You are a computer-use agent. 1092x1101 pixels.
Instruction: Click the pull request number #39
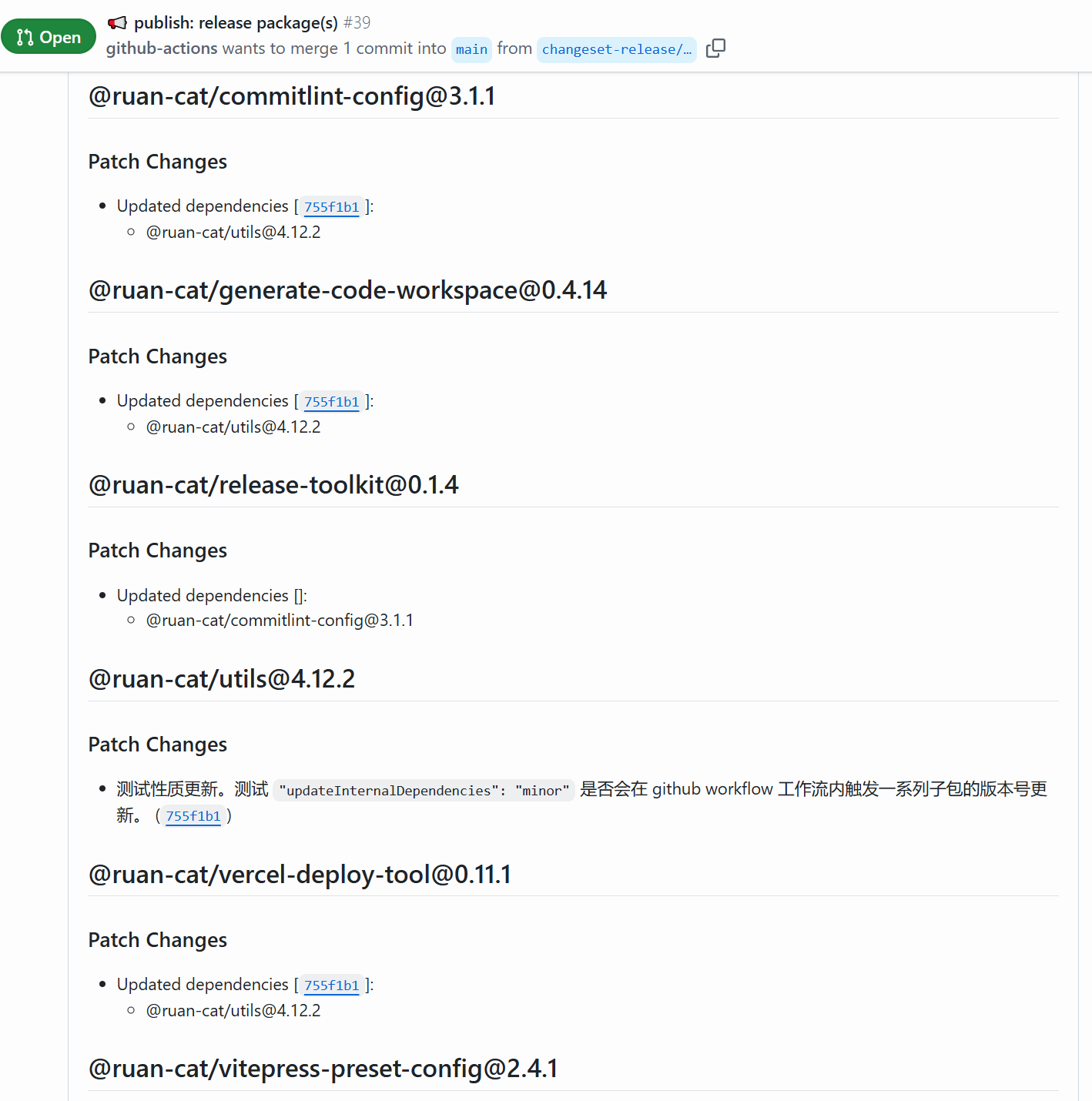(357, 23)
